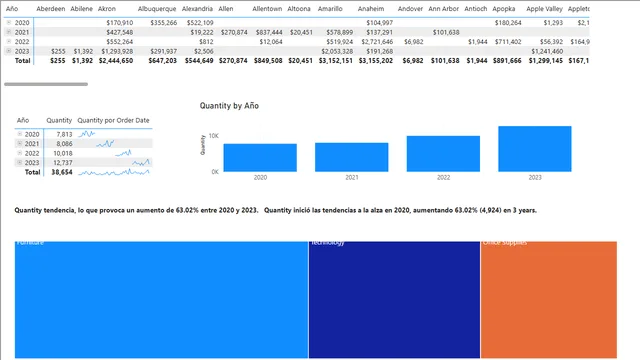
Task: Select the 2021 bar in Quantity chart
Action: pyautogui.click(x=351, y=157)
